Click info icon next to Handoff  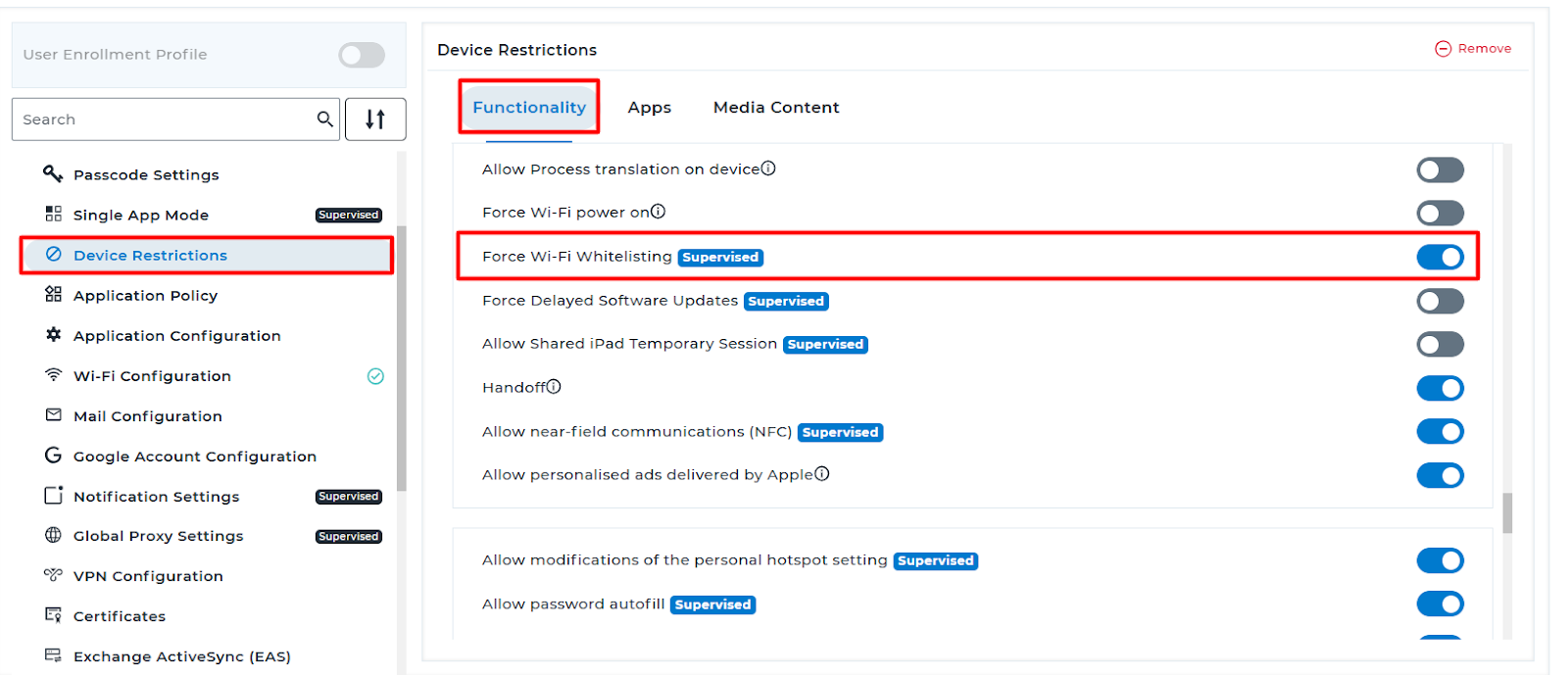pyautogui.click(x=554, y=387)
